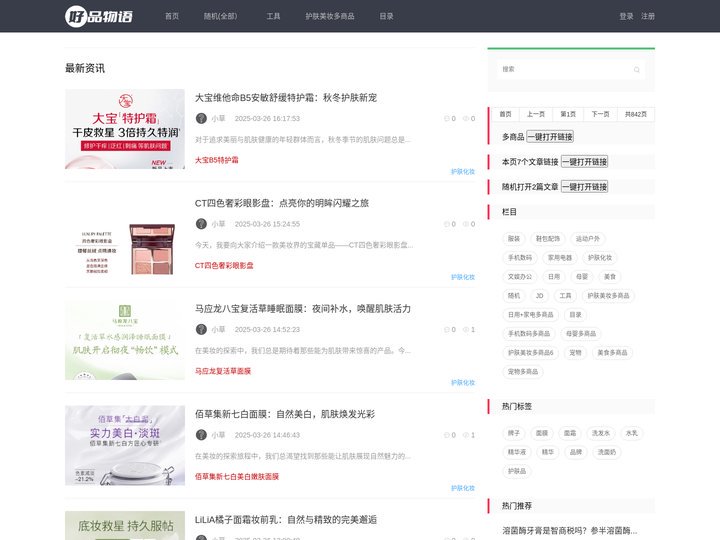Screen dimensions: 720x540
Task: Click view count icon on 大宝维他命B5 article
Action: pos(466,118)
